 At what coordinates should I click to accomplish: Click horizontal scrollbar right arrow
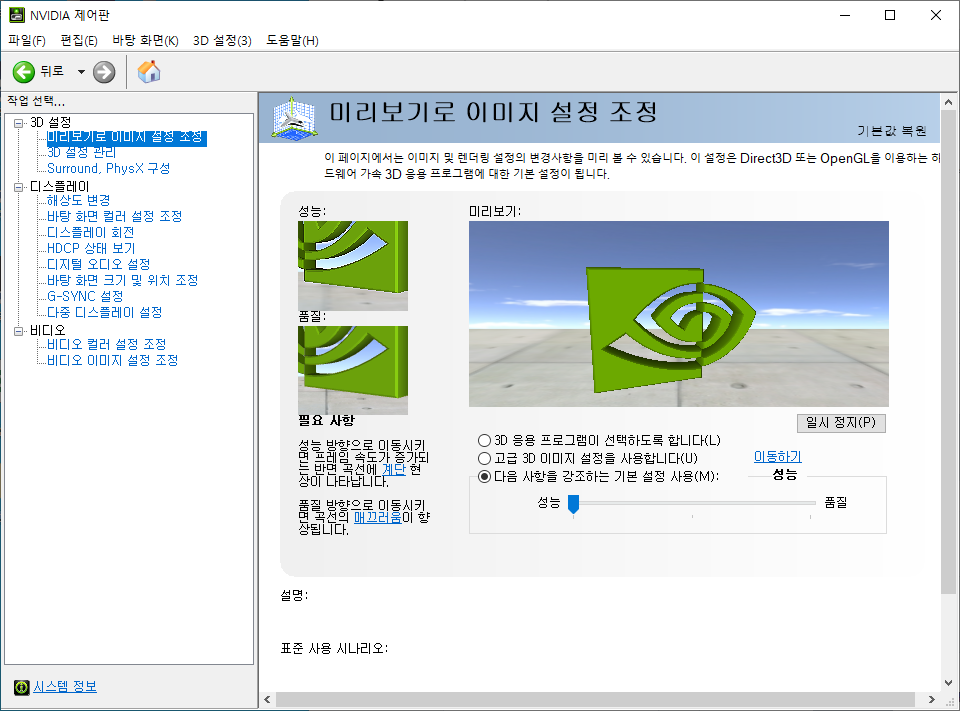pos(931,699)
